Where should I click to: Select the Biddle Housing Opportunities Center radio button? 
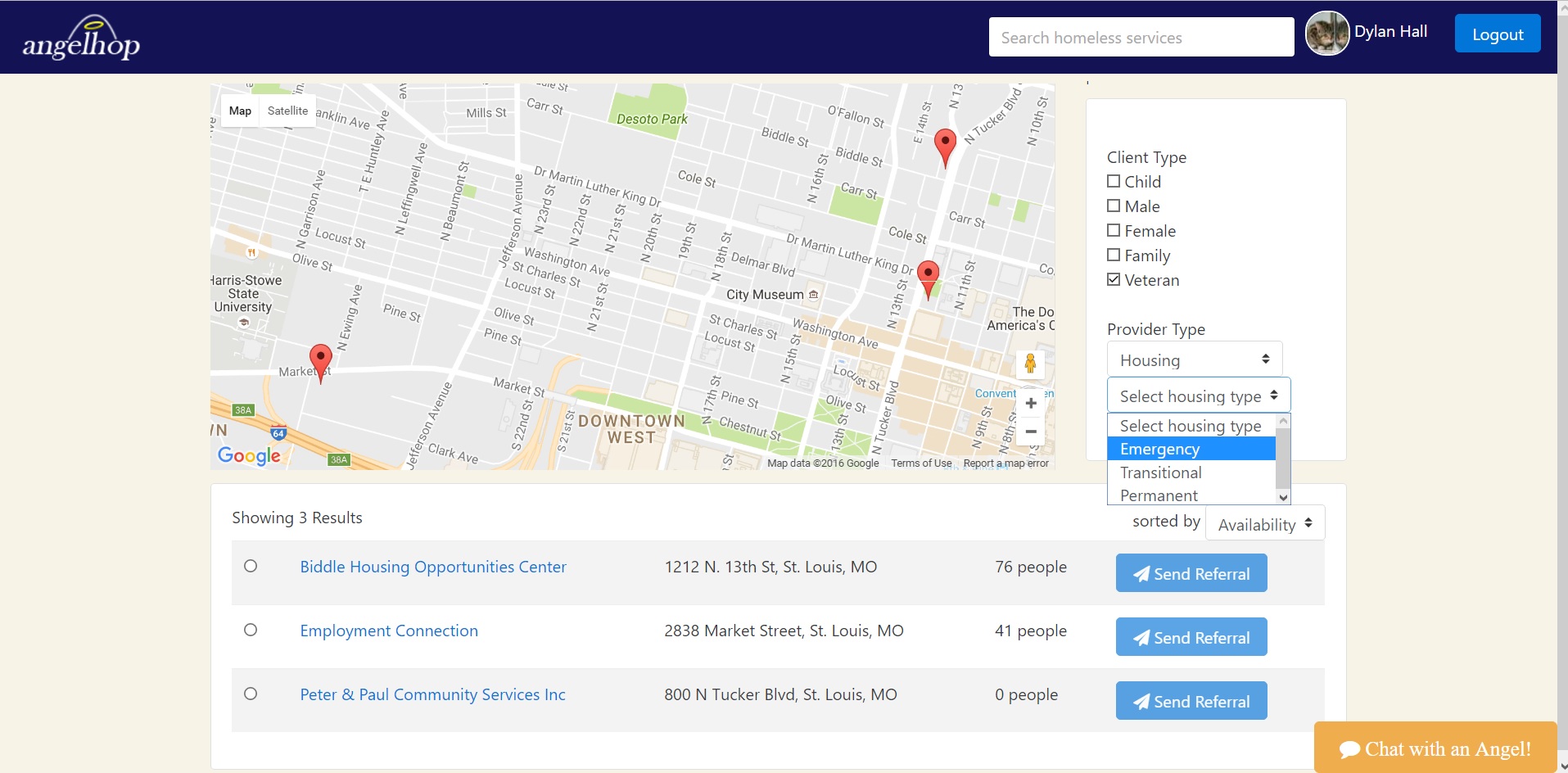pos(251,566)
